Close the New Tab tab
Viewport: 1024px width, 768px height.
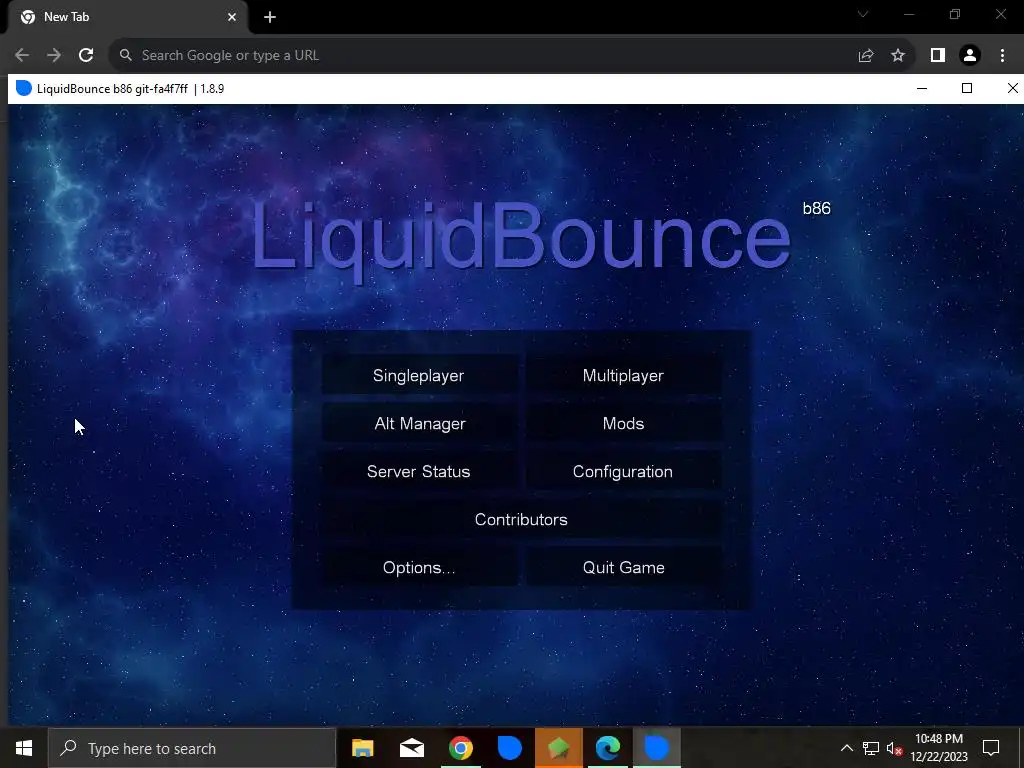(x=232, y=17)
